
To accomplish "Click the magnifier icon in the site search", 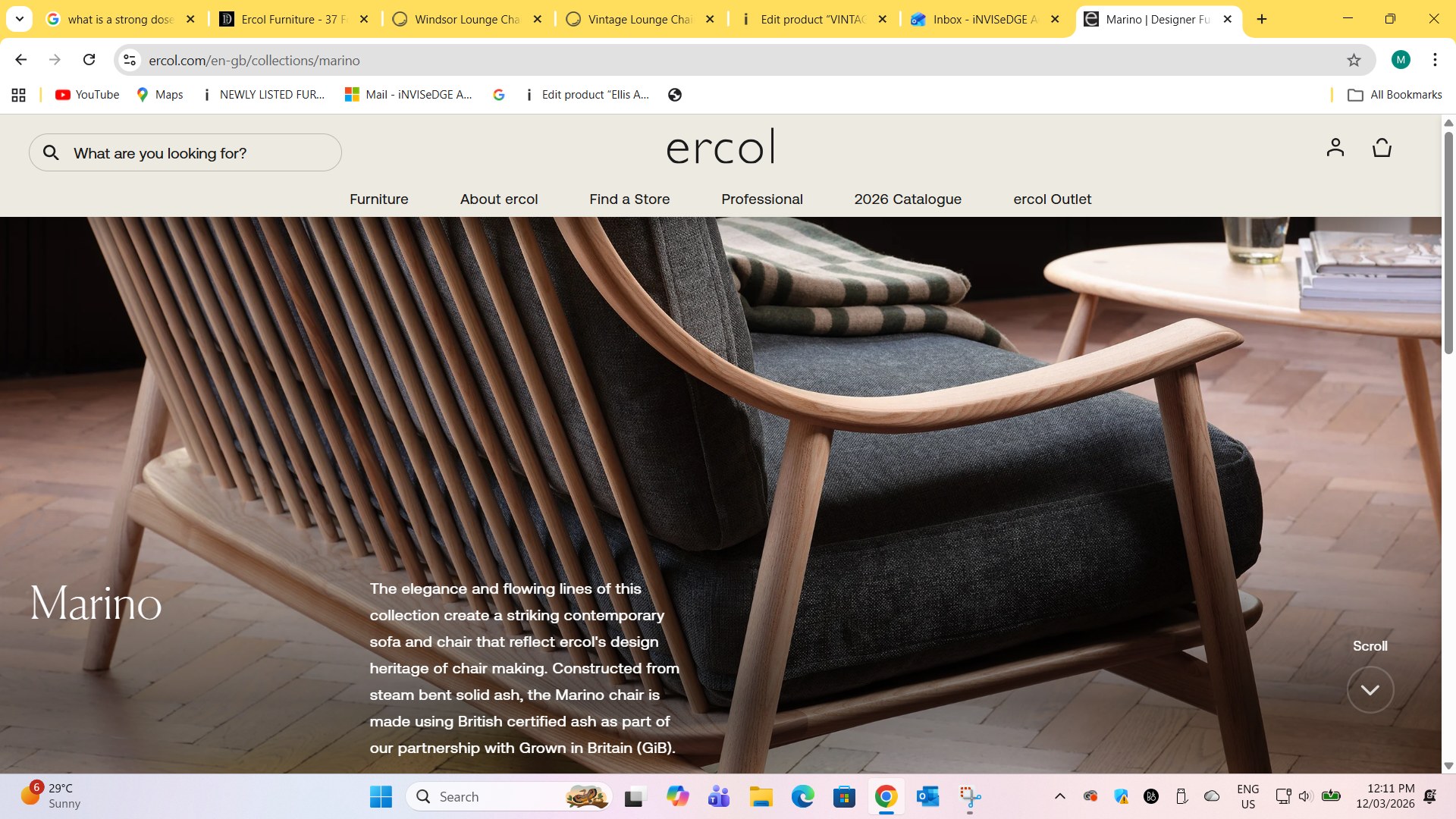I will [51, 153].
